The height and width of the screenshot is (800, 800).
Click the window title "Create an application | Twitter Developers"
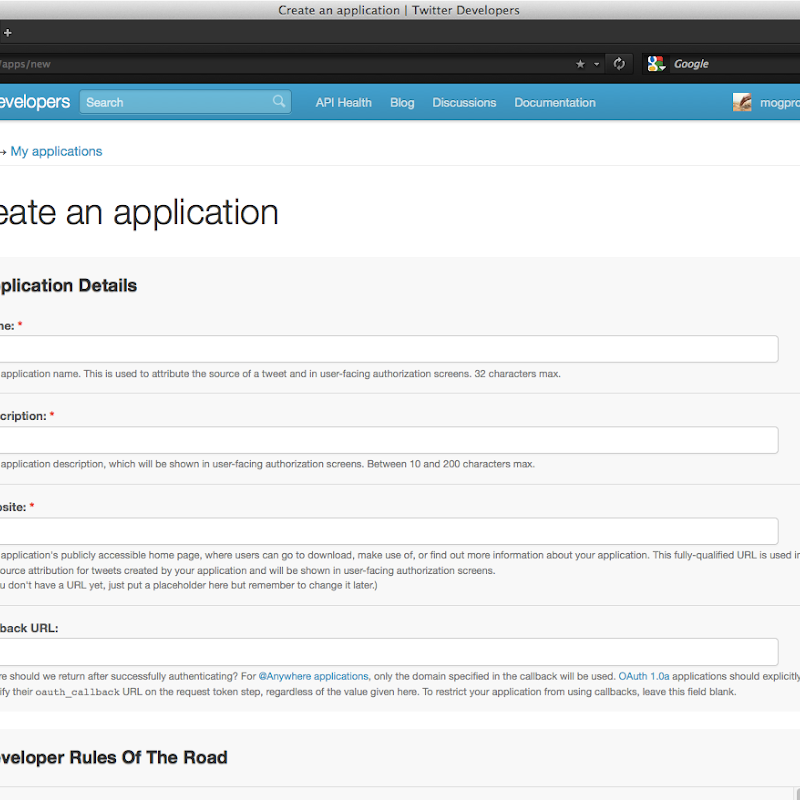coord(399,10)
